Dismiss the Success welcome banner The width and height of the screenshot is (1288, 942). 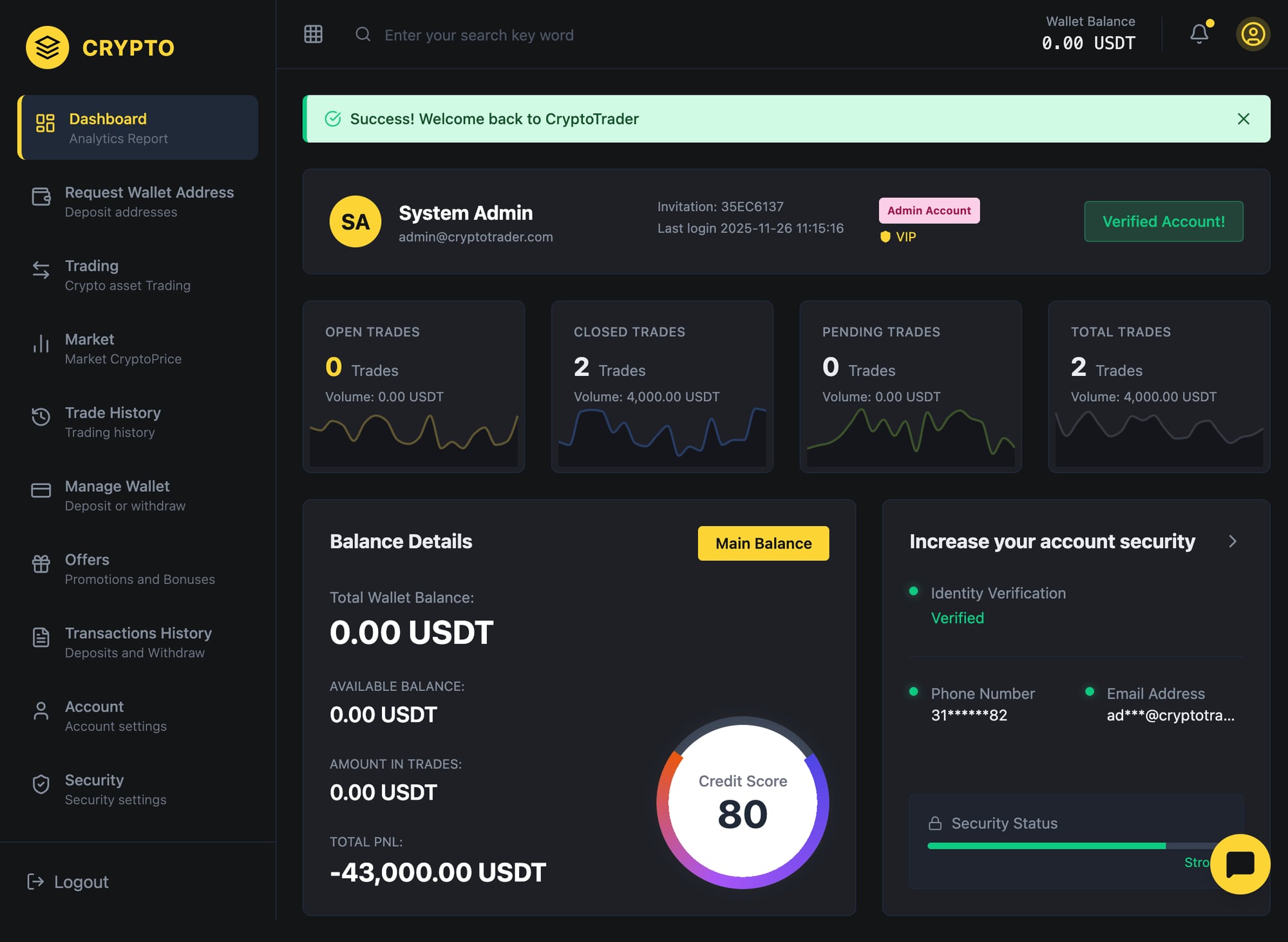click(x=1242, y=119)
